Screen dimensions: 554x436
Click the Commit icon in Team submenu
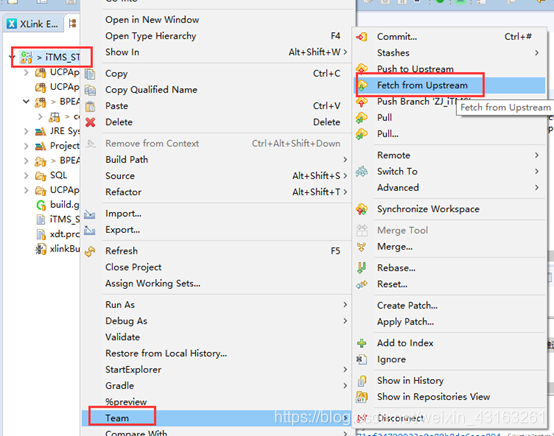click(362, 36)
